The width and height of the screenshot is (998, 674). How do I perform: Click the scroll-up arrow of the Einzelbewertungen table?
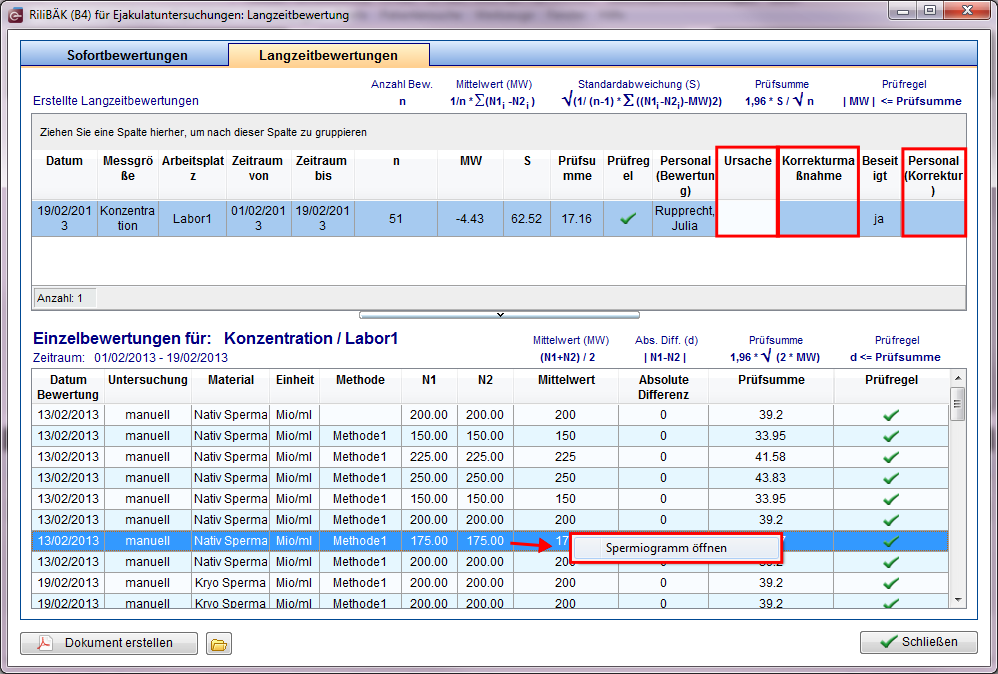pos(958,379)
